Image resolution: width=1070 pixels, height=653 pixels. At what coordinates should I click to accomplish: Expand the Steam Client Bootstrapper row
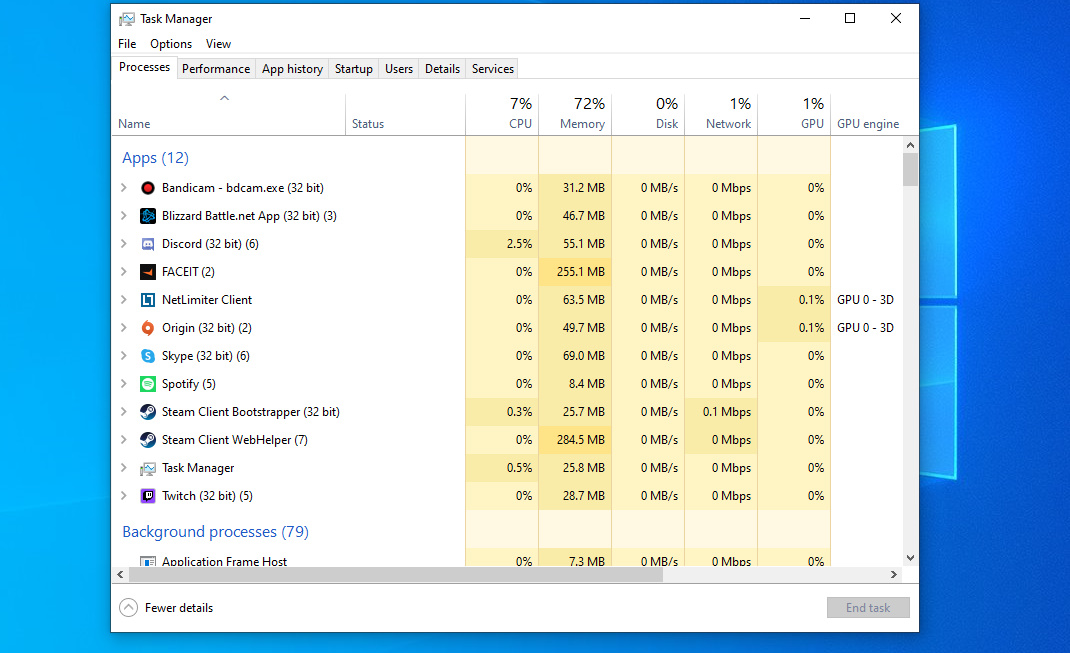(x=124, y=411)
